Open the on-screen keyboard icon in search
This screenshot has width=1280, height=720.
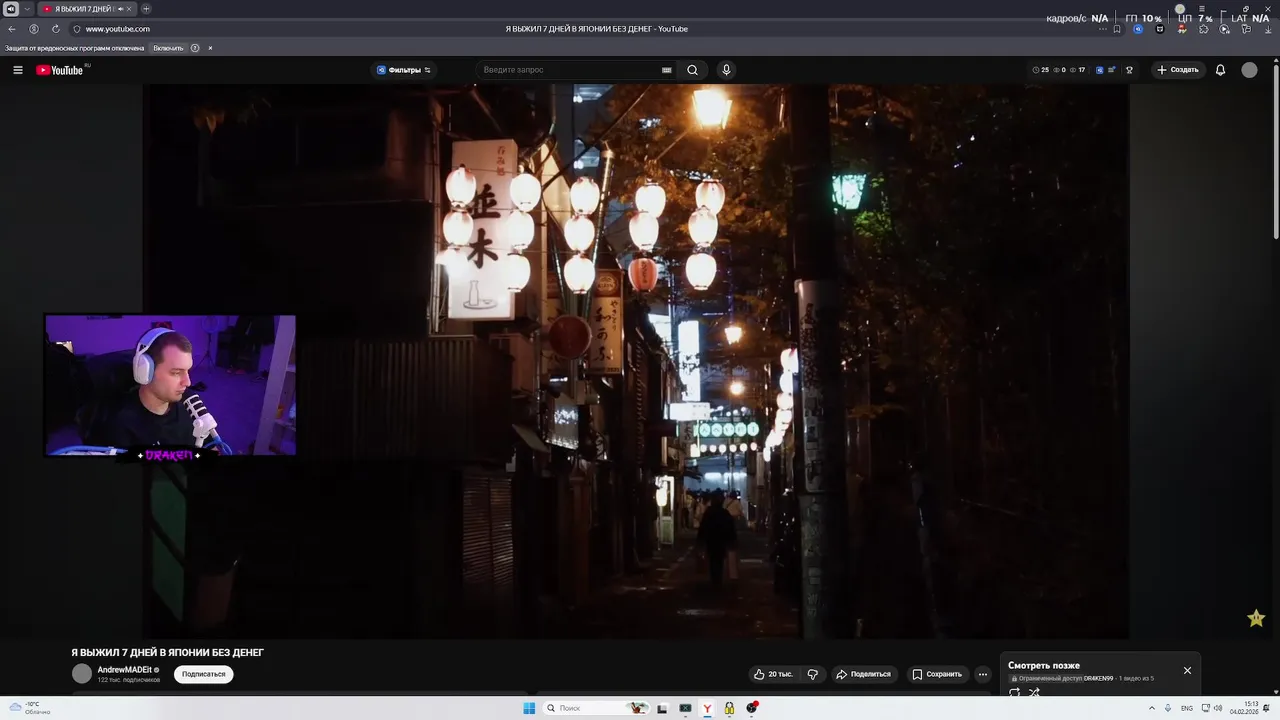coord(666,70)
